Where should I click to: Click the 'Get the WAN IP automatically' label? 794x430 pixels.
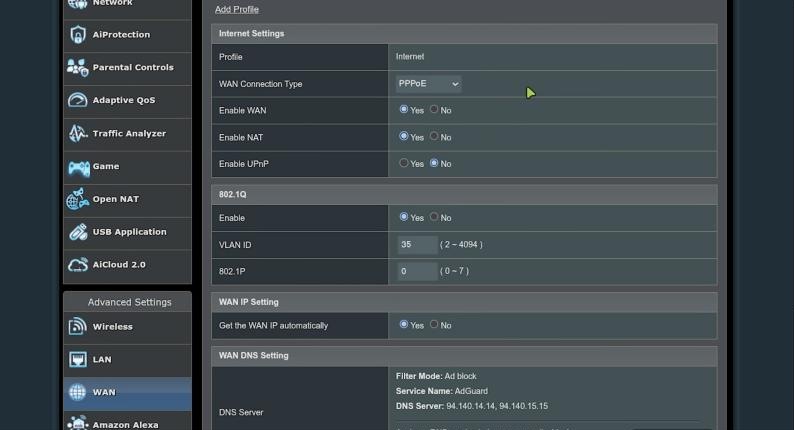tap(273, 326)
